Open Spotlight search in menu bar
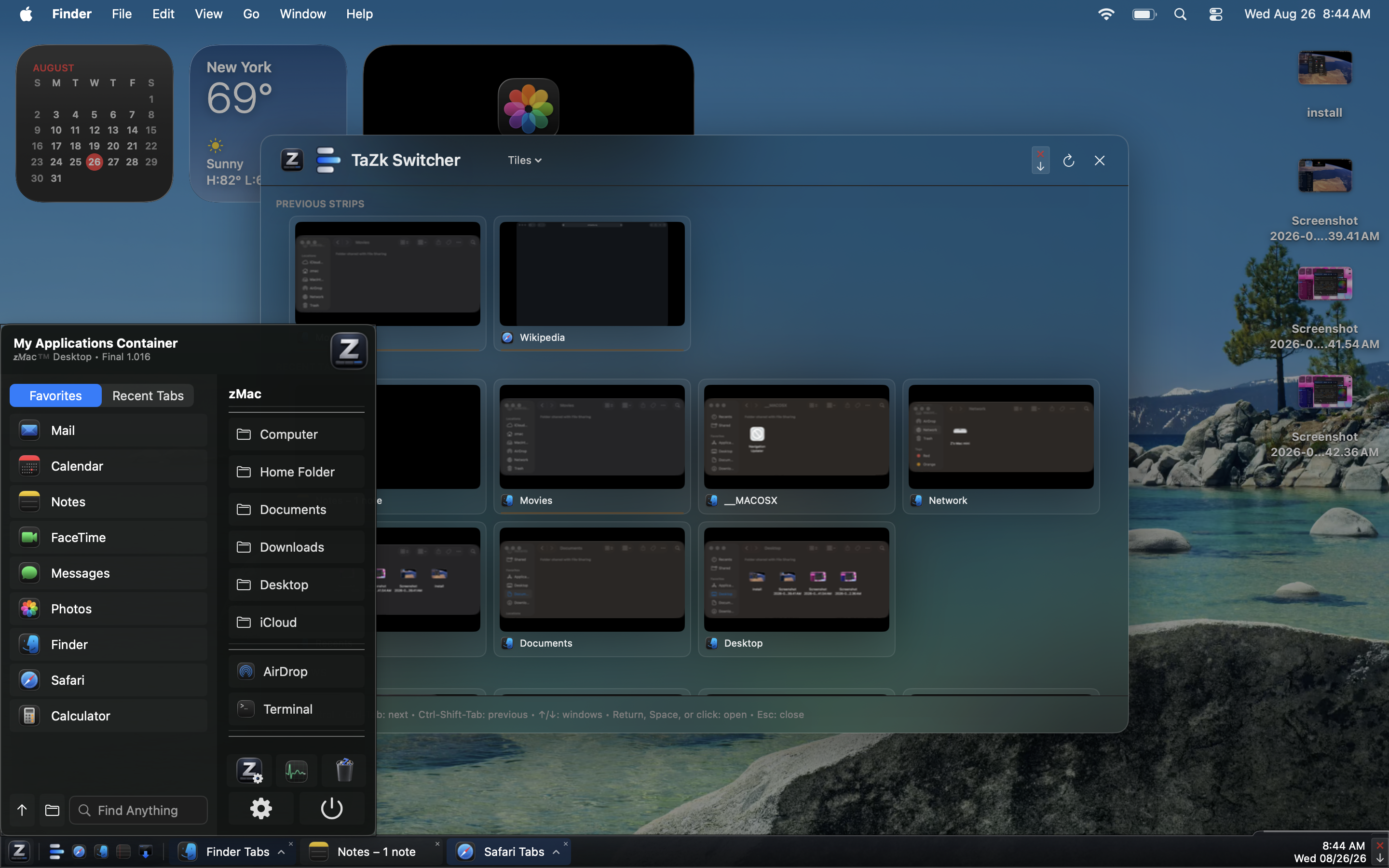Image resolution: width=1389 pixels, height=868 pixels. pyautogui.click(x=1180, y=14)
